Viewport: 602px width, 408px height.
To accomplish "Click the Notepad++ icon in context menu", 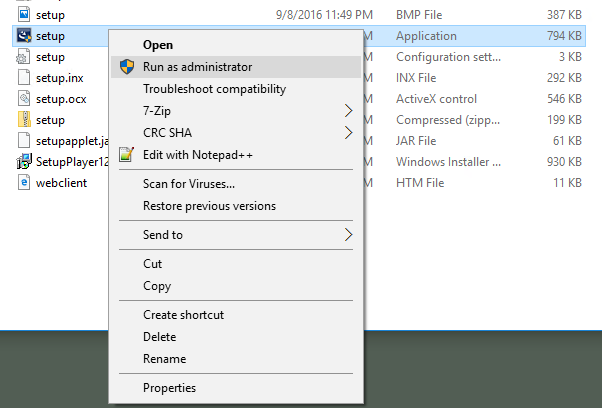I will coord(126,155).
